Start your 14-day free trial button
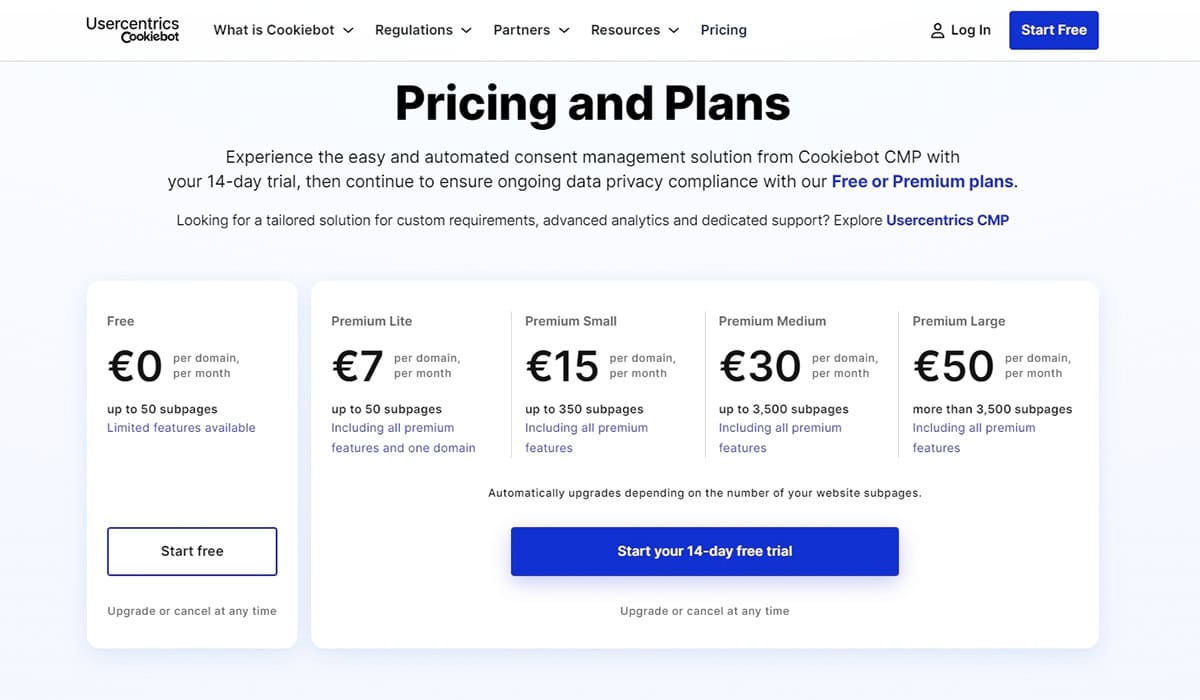1200x700 pixels. (705, 551)
